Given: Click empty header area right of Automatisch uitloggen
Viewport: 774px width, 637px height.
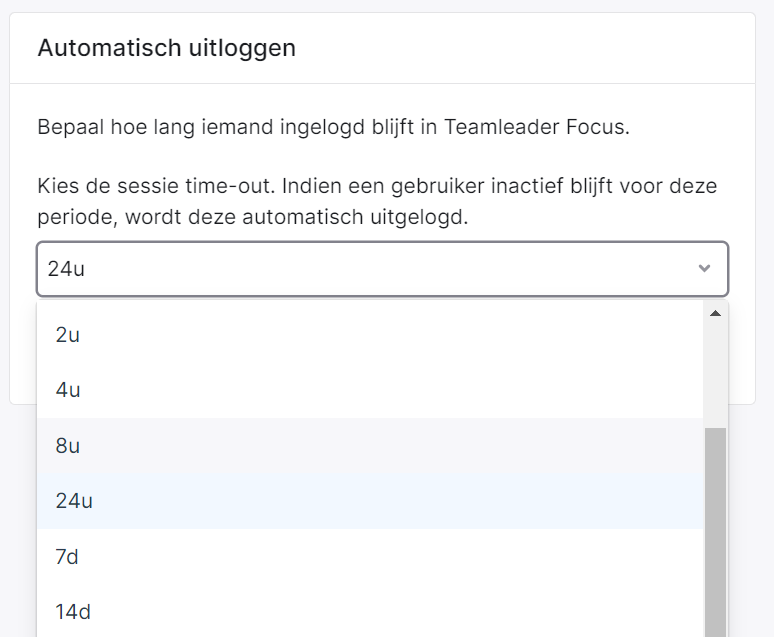Looking at the screenshot, I should coord(523,48).
